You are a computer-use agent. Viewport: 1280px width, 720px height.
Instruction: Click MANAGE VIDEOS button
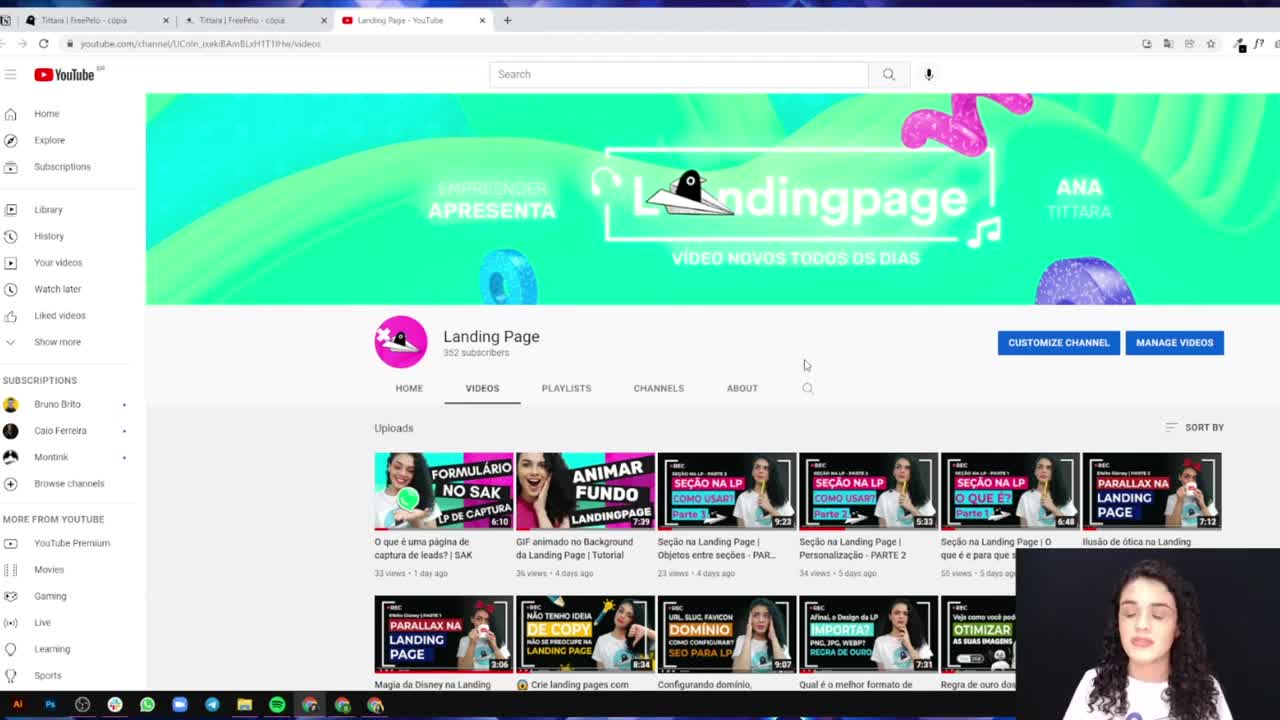(x=1174, y=343)
